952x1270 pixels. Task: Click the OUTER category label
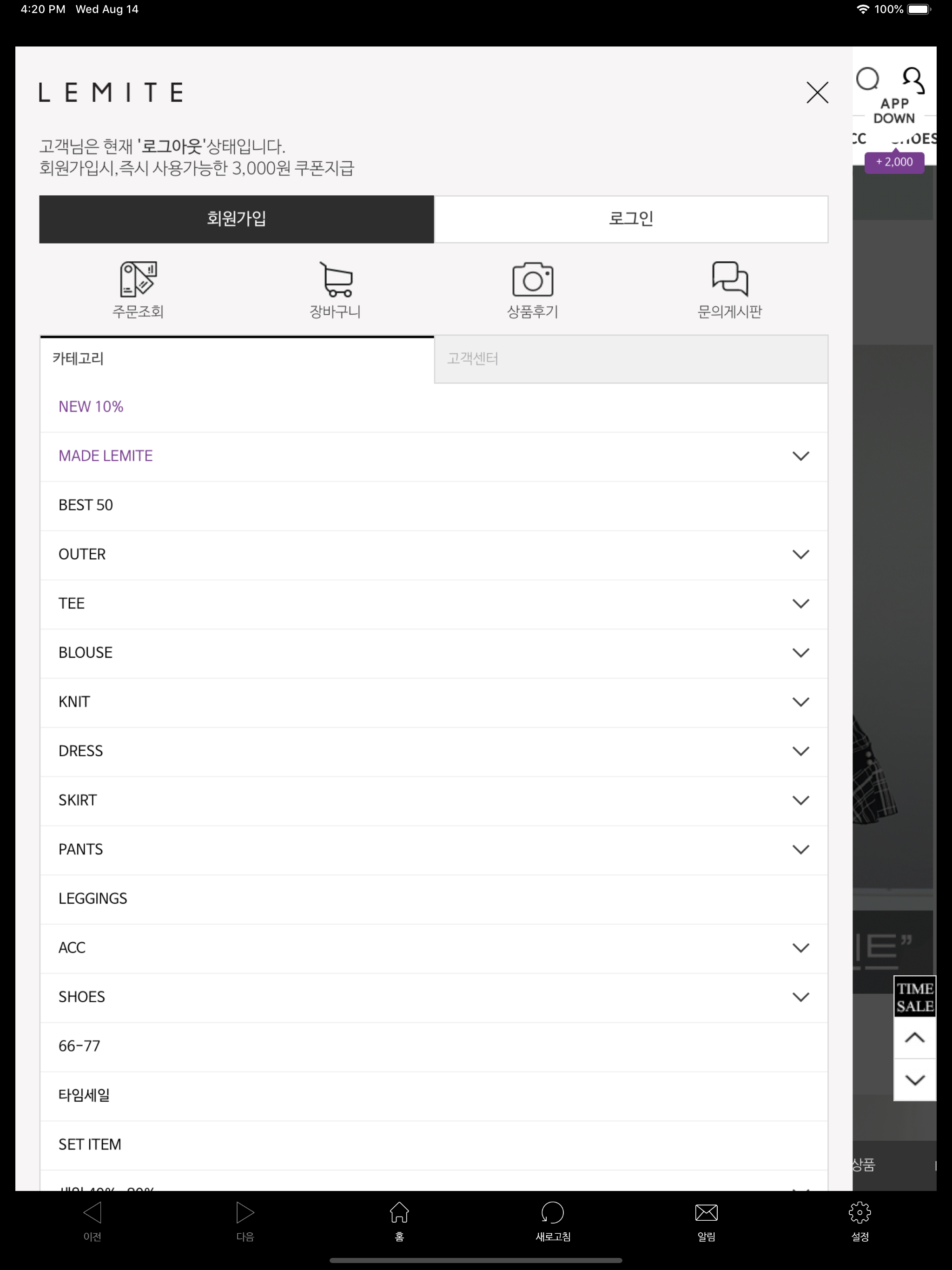[82, 554]
